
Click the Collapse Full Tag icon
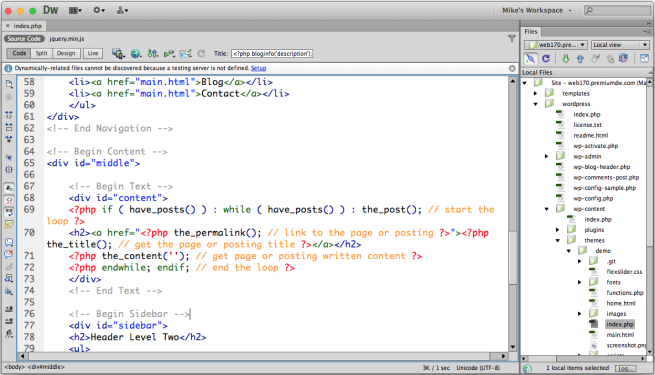tap(9, 115)
